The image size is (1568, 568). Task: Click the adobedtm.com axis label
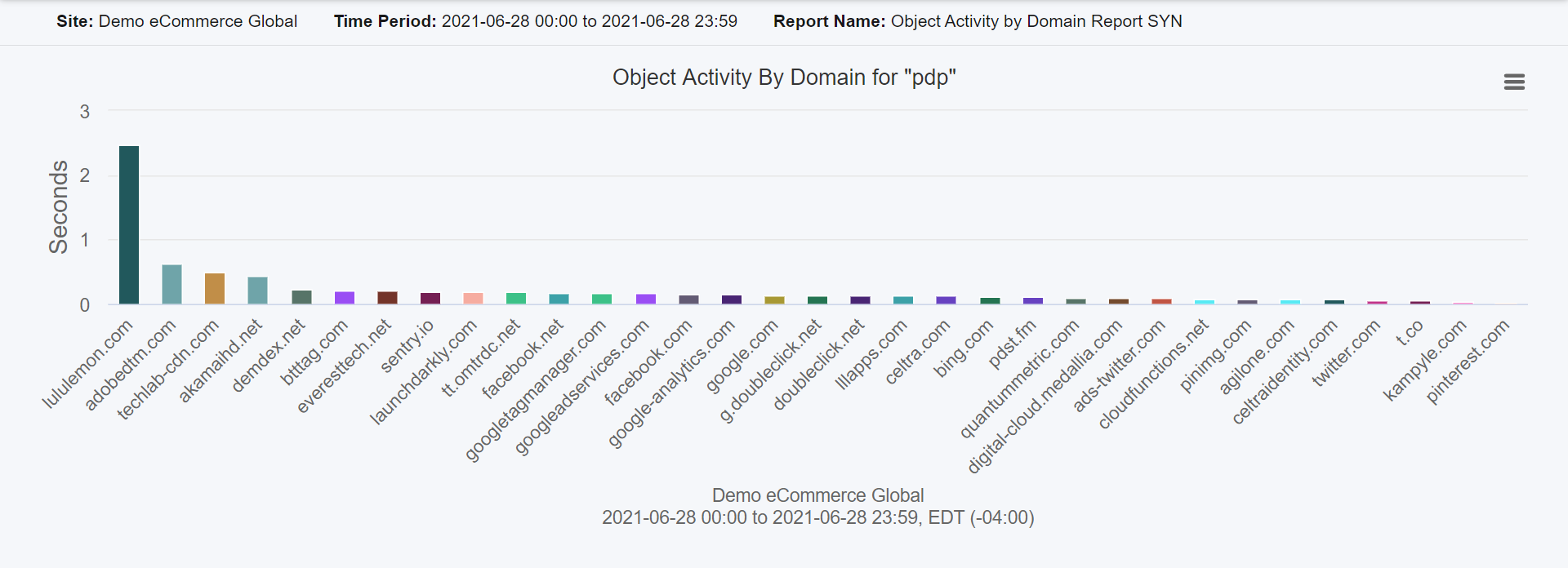click(131, 364)
